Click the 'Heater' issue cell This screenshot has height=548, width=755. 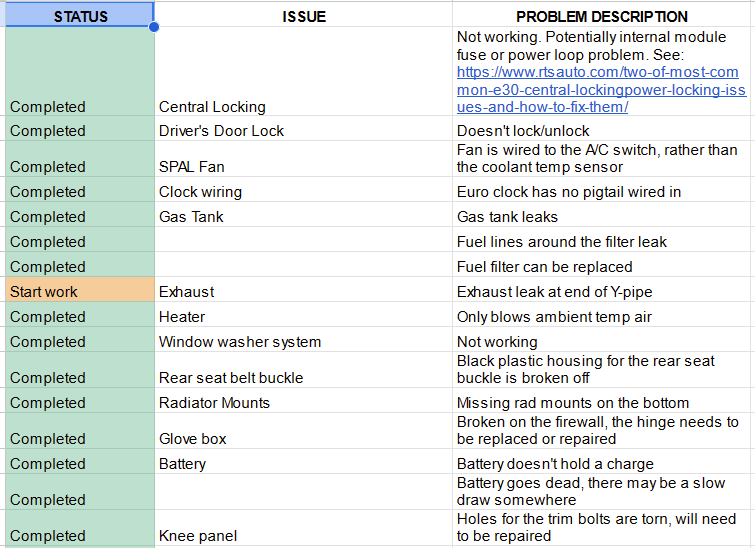(182, 317)
